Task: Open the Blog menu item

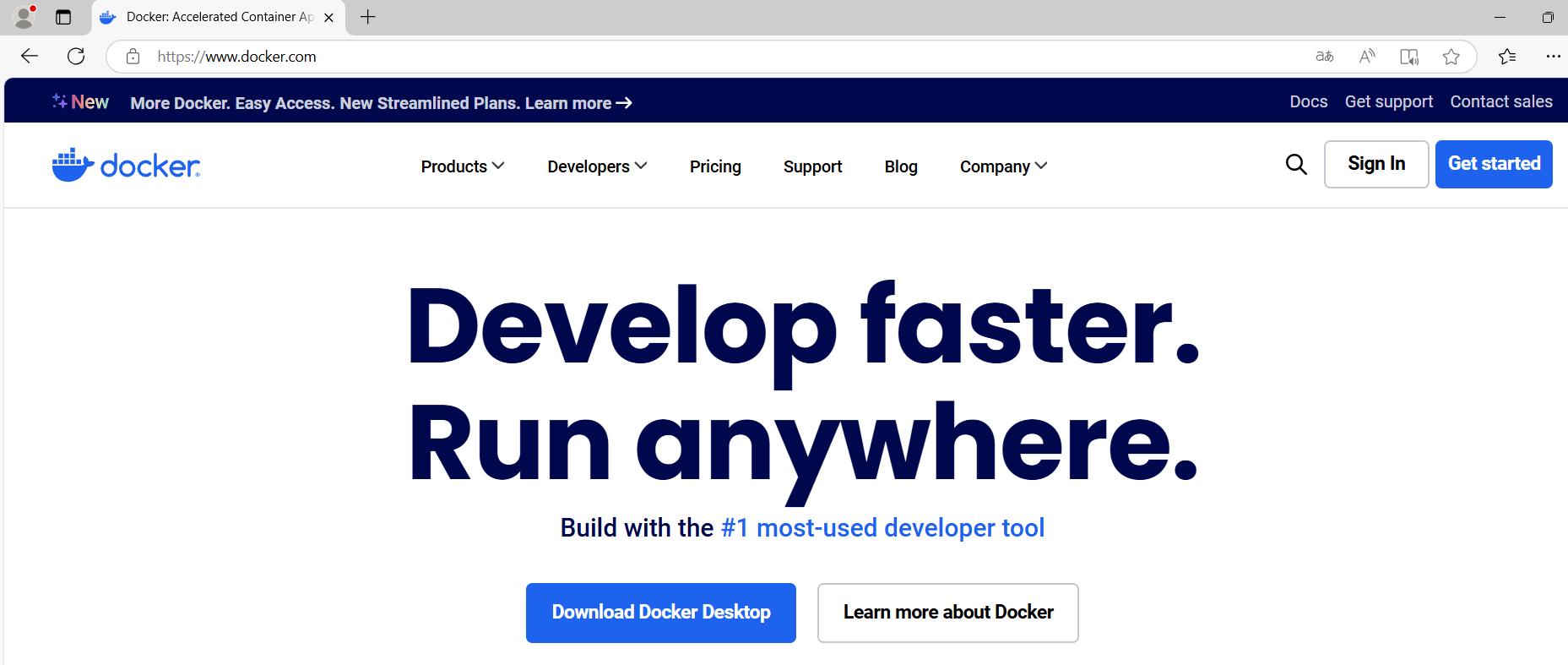Action: [x=901, y=166]
